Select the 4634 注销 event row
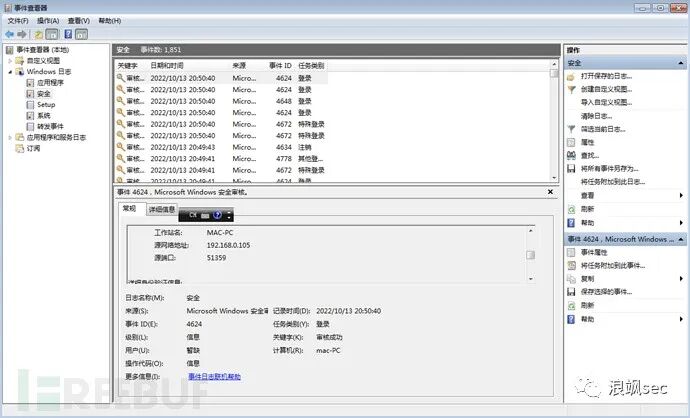Viewport: 690px width, 418px height. [x=221, y=147]
